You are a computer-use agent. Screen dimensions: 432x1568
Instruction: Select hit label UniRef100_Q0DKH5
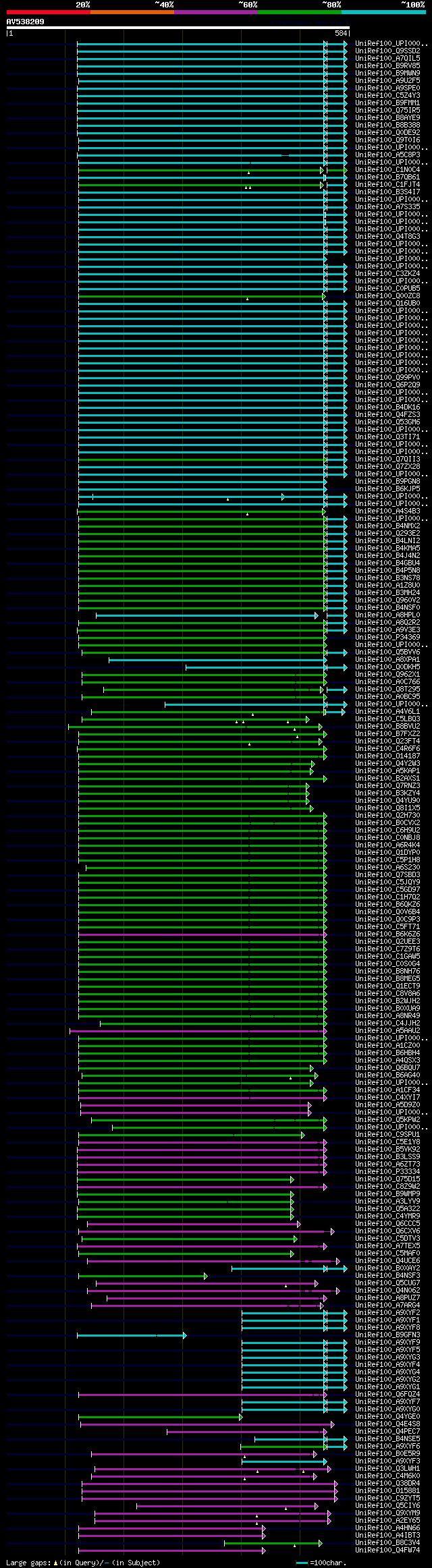click(x=387, y=667)
